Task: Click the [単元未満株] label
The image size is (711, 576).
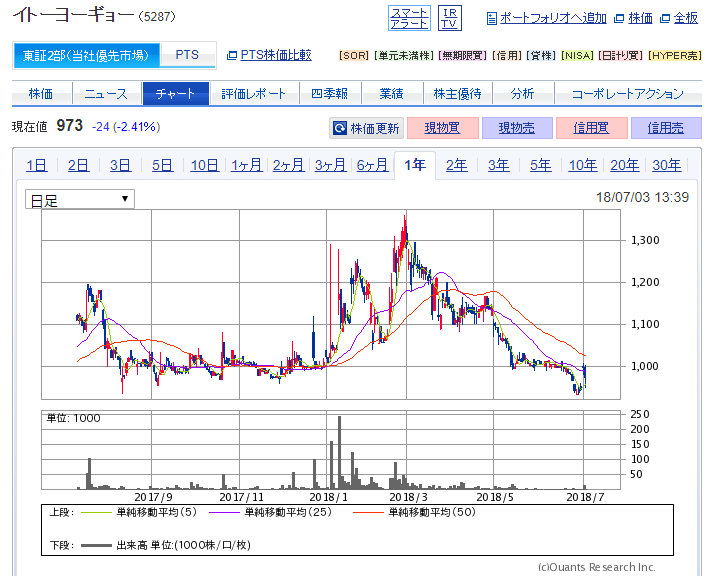Action: point(404,55)
